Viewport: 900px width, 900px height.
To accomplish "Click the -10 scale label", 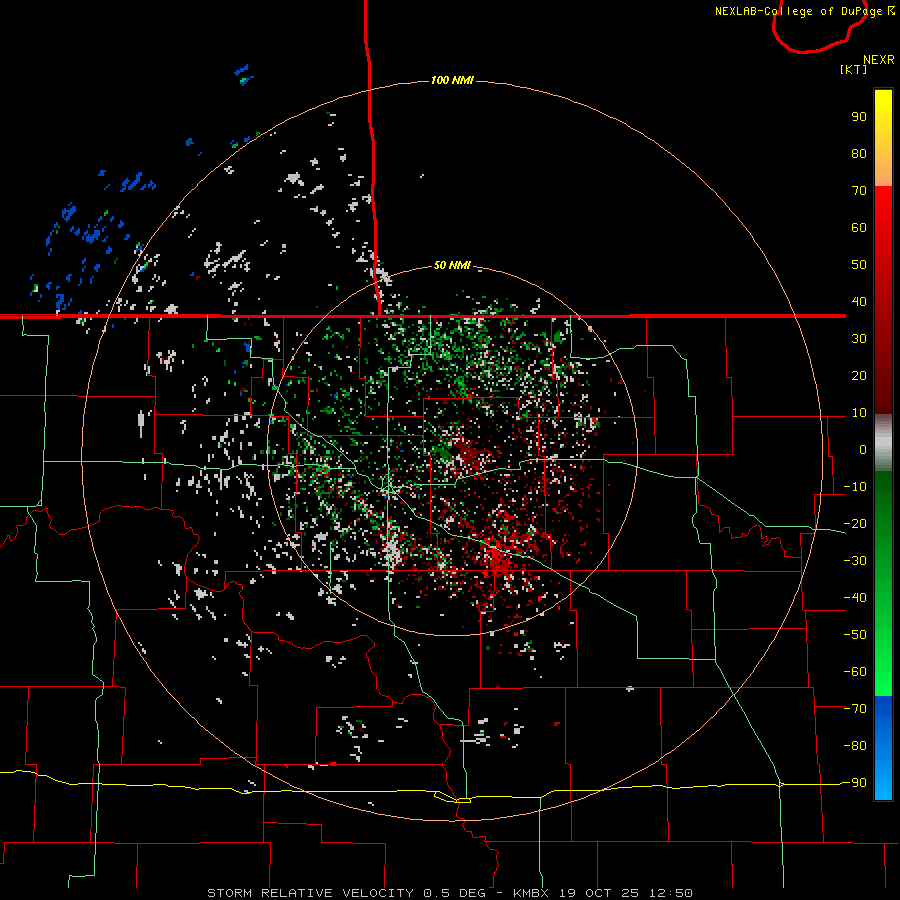I will (x=855, y=487).
